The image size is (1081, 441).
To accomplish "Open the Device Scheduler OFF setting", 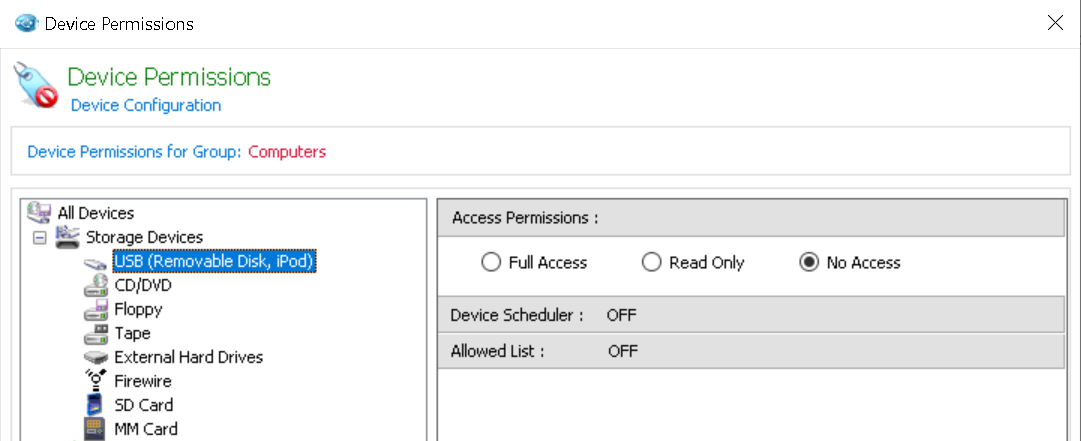I will (621, 316).
